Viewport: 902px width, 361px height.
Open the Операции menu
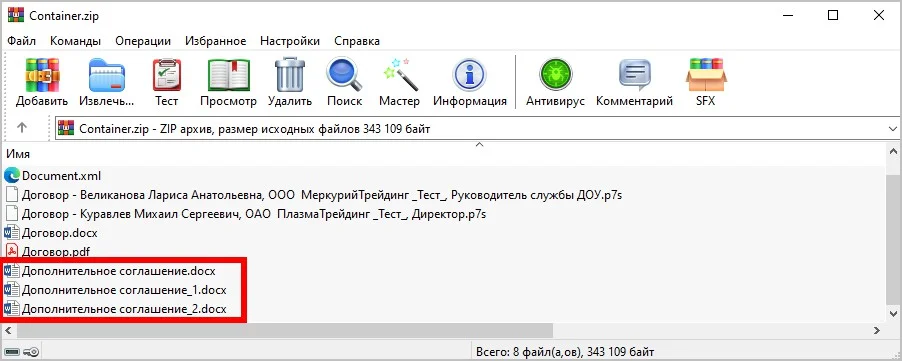[143, 41]
